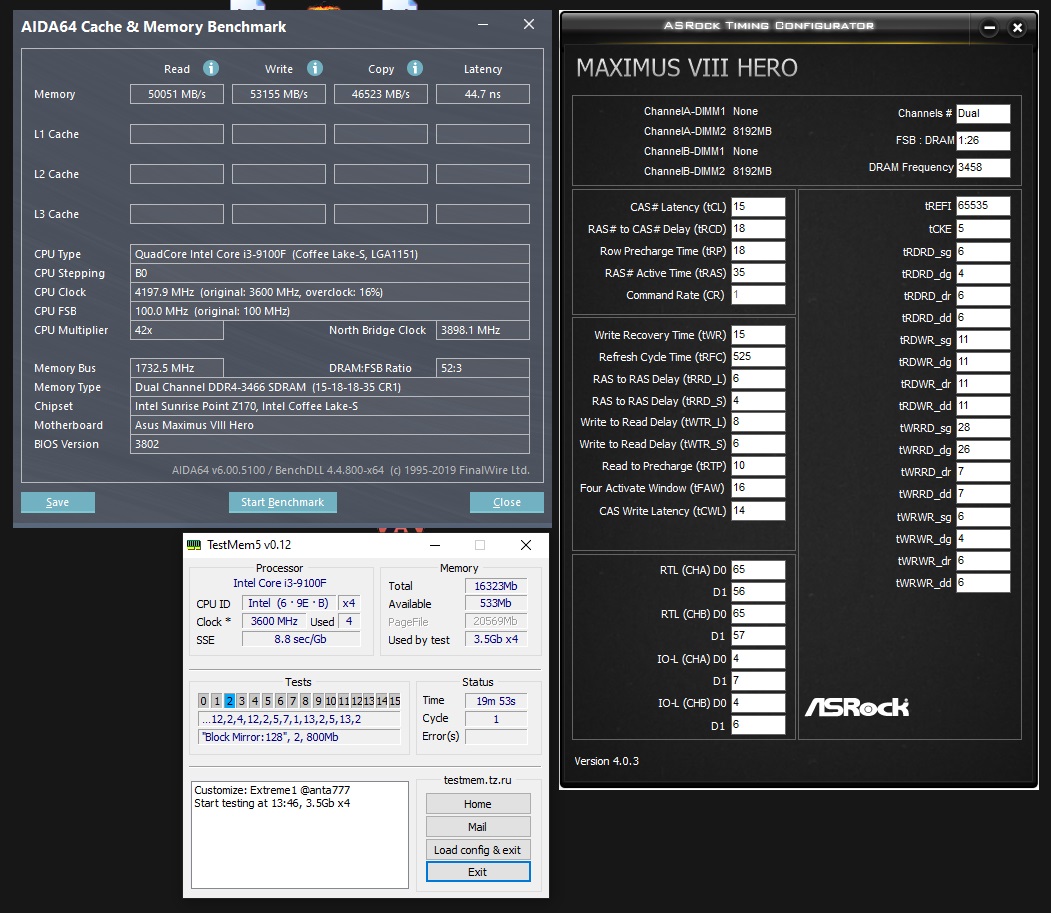
Task: Click the tCKE value field
Action: pyautogui.click(x=983, y=229)
